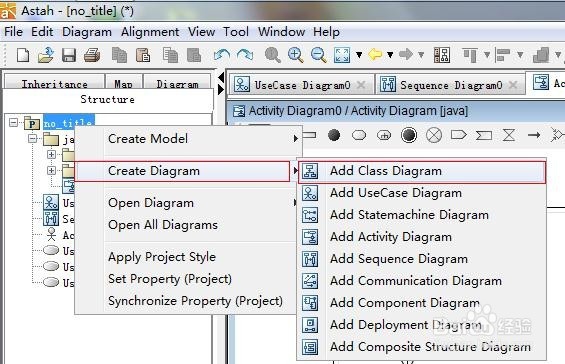Expand the first subfolder under java
Viewport: 565px width, 364px height.
click(52, 154)
